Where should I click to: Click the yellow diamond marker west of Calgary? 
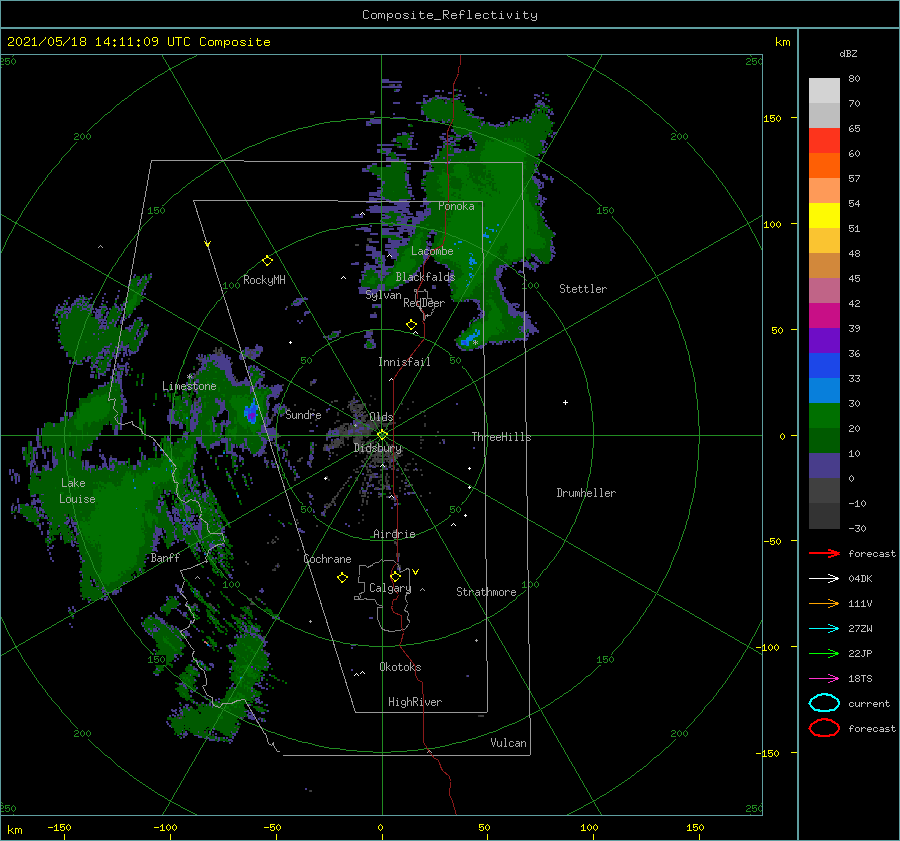pyautogui.click(x=342, y=578)
